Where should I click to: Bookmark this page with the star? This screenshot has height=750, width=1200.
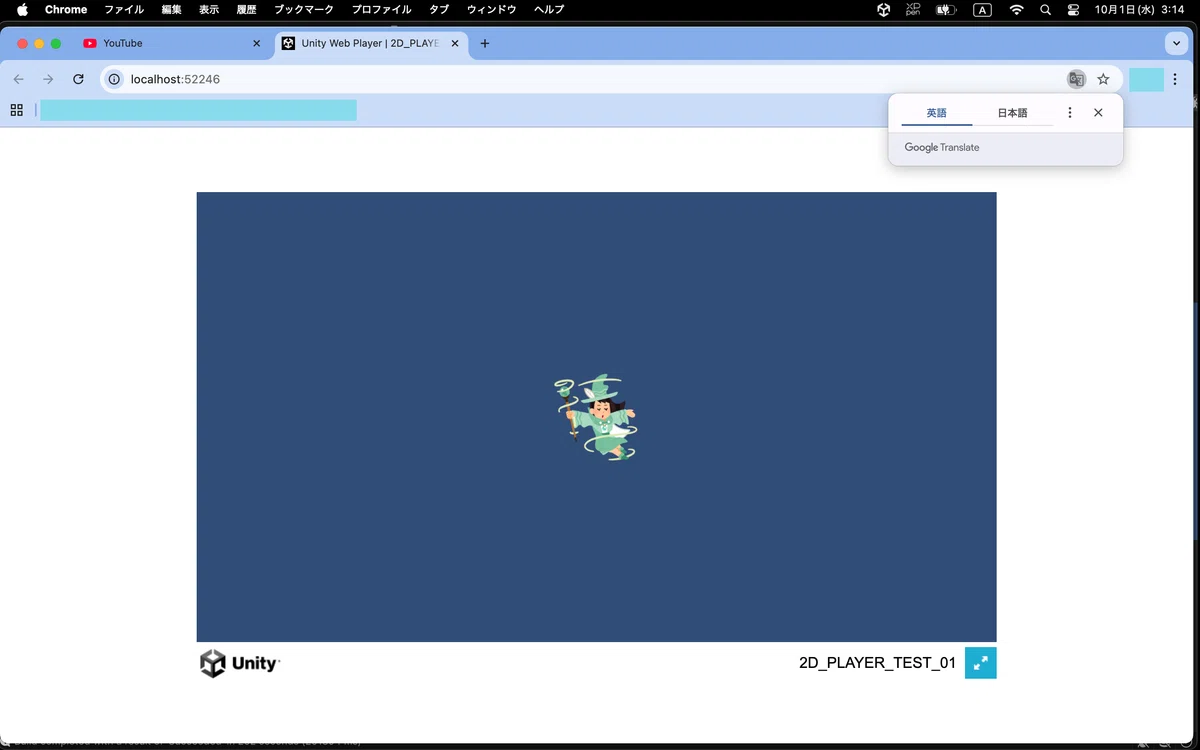click(x=1103, y=79)
